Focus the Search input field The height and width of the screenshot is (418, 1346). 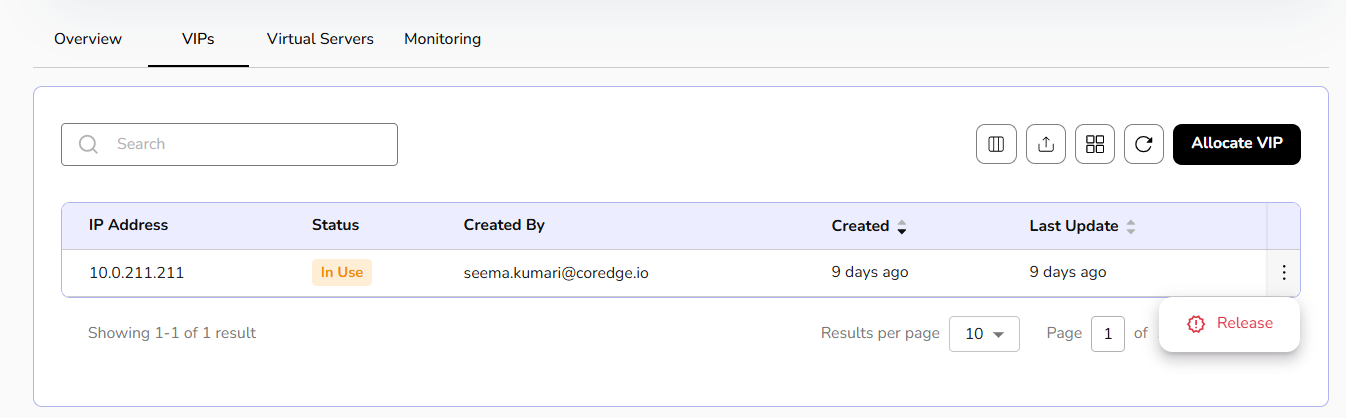pos(250,144)
